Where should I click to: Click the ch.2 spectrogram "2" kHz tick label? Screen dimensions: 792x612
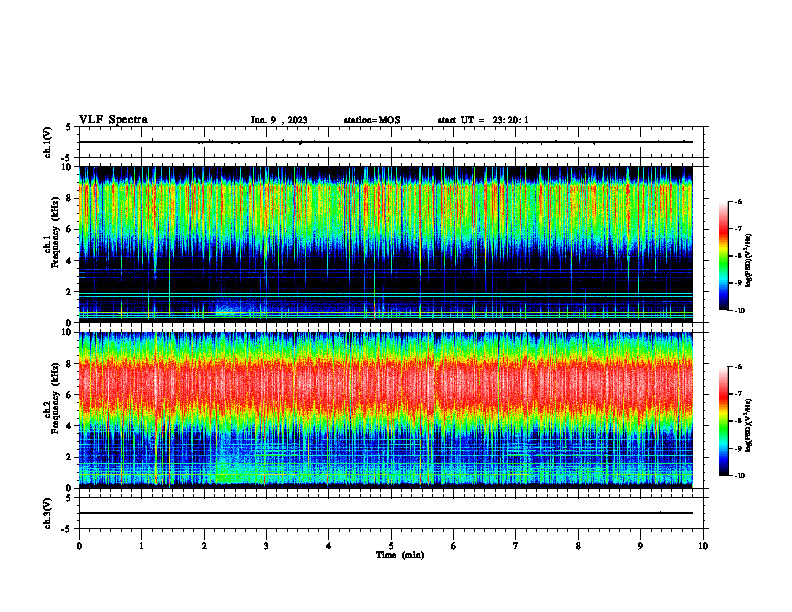coord(70,457)
